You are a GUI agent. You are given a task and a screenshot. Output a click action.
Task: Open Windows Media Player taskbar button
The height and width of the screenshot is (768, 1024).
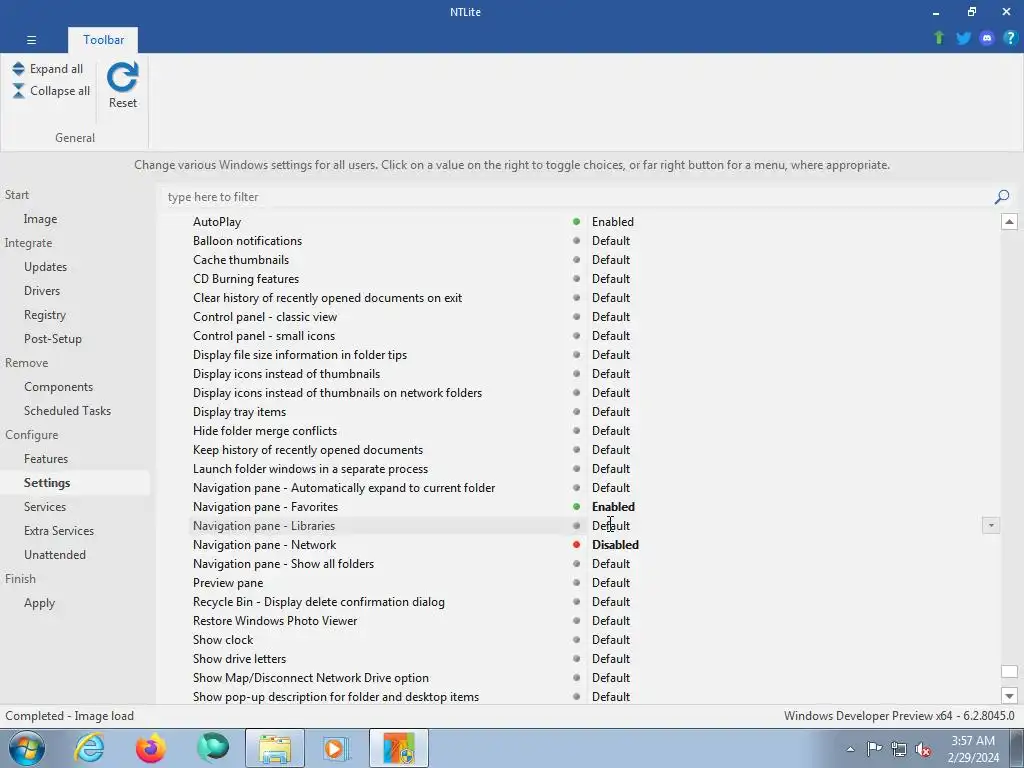tap(336, 748)
